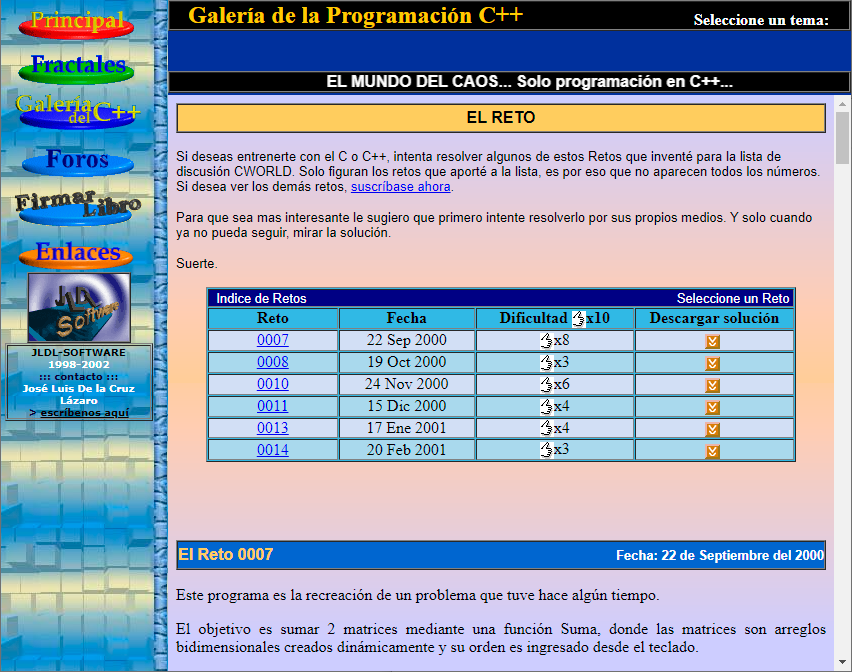Open Reto 0014 link in table
The height and width of the screenshot is (672, 852).
coord(272,451)
